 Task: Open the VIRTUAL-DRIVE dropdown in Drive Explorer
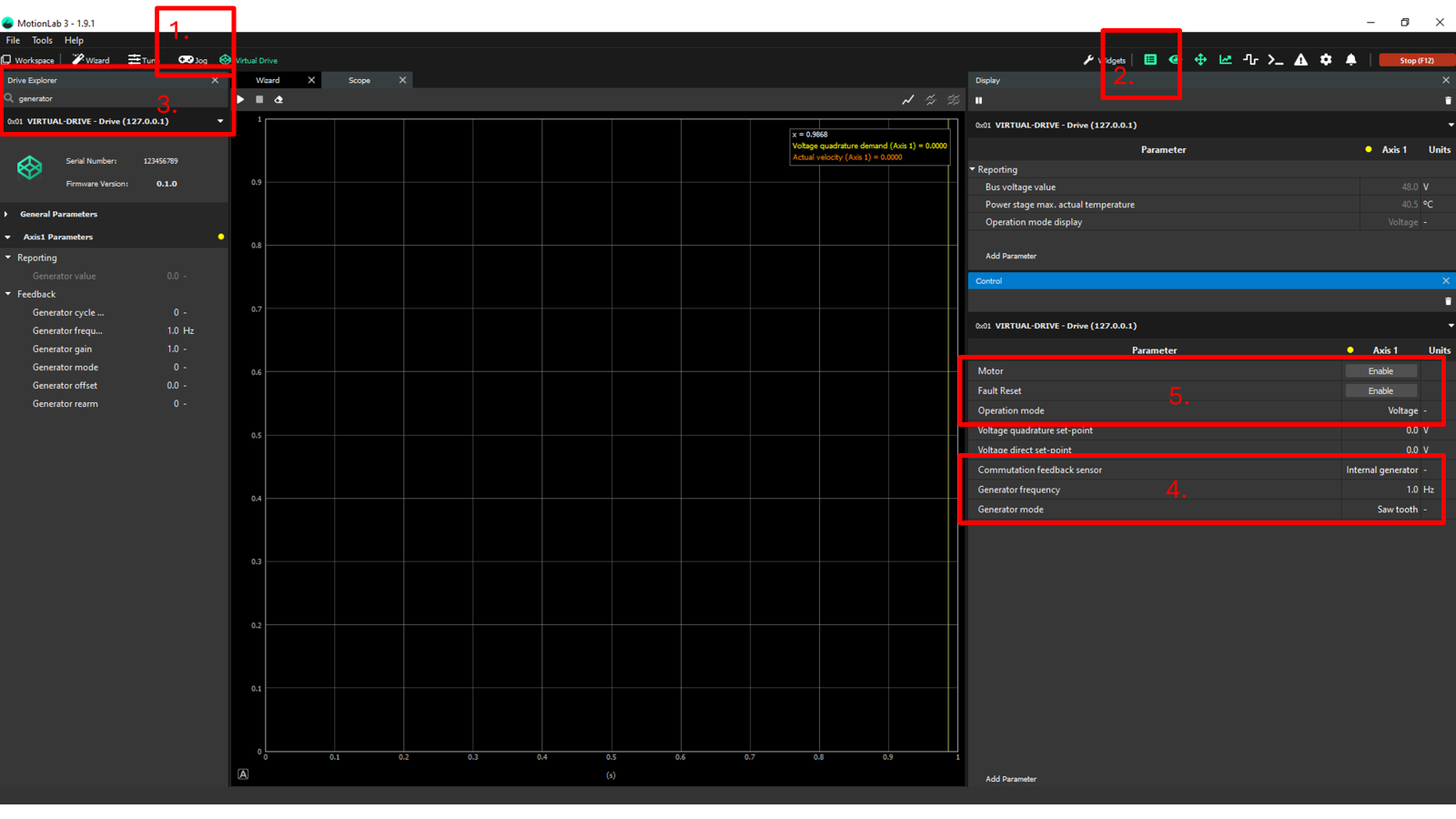coord(220,121)
